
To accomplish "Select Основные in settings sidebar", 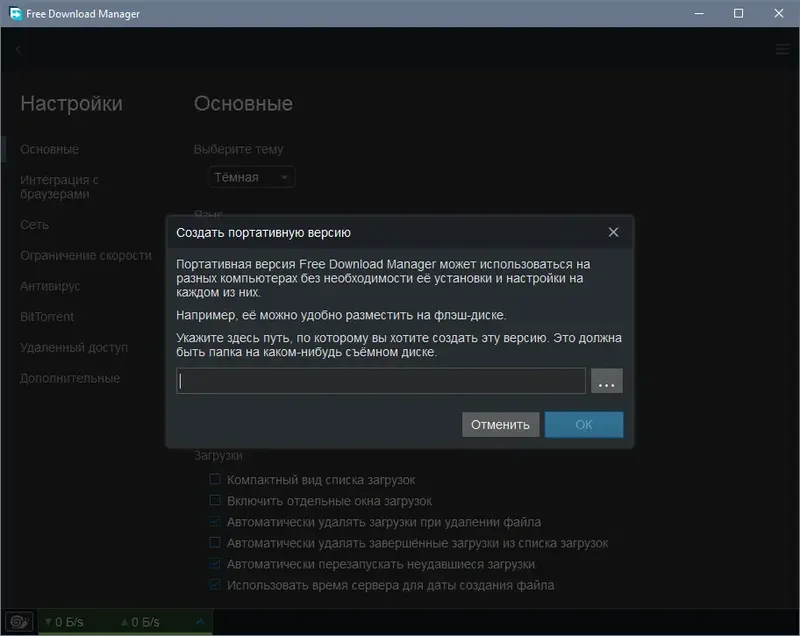I will 49,149.
